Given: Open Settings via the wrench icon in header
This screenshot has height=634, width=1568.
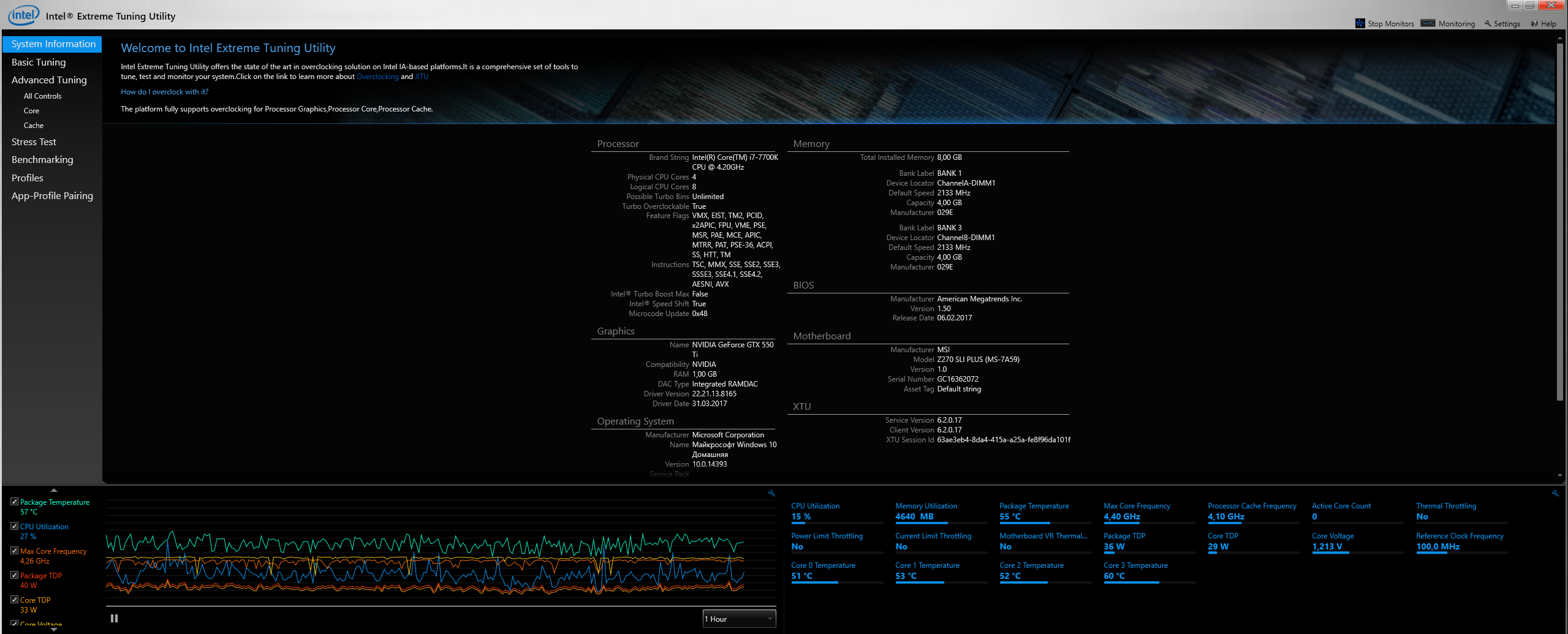Looking at the screenshot, I should (x=1487, y=24).
